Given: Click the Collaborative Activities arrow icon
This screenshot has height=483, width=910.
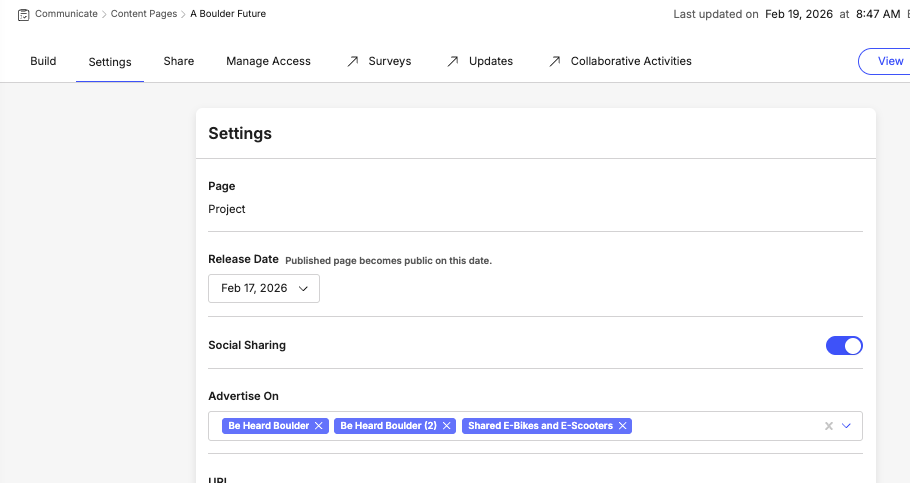Looking at the screenshot, I should pos(554,61).
